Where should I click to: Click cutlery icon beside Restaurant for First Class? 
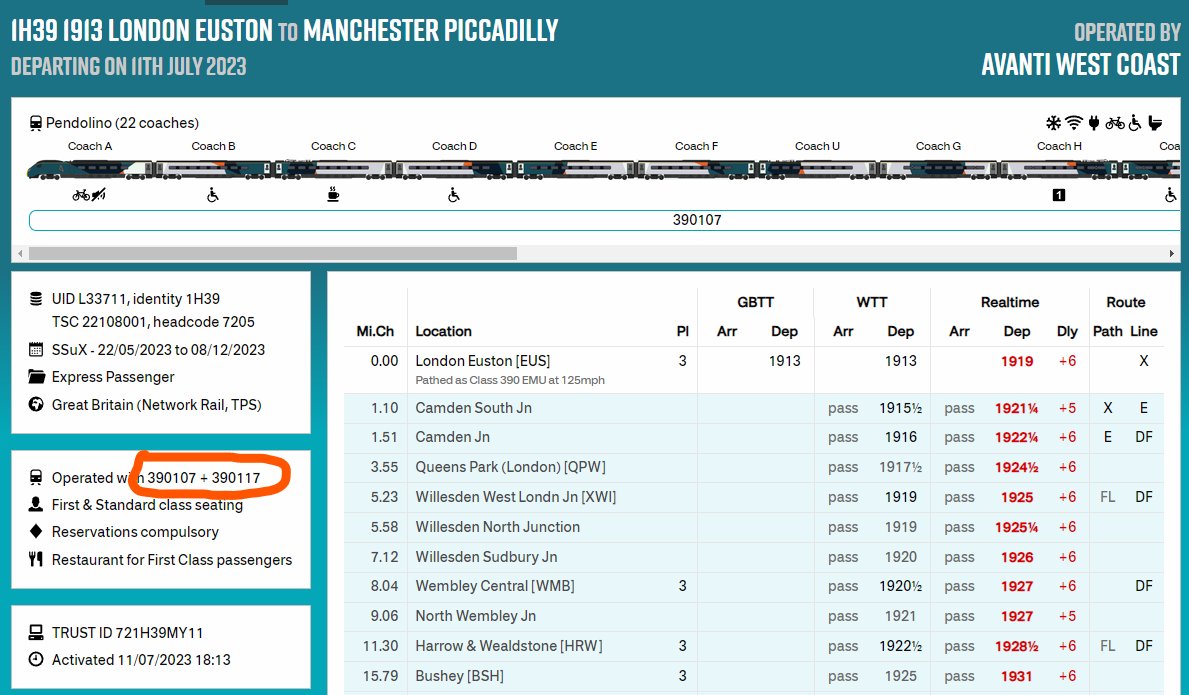pos(36,559)
